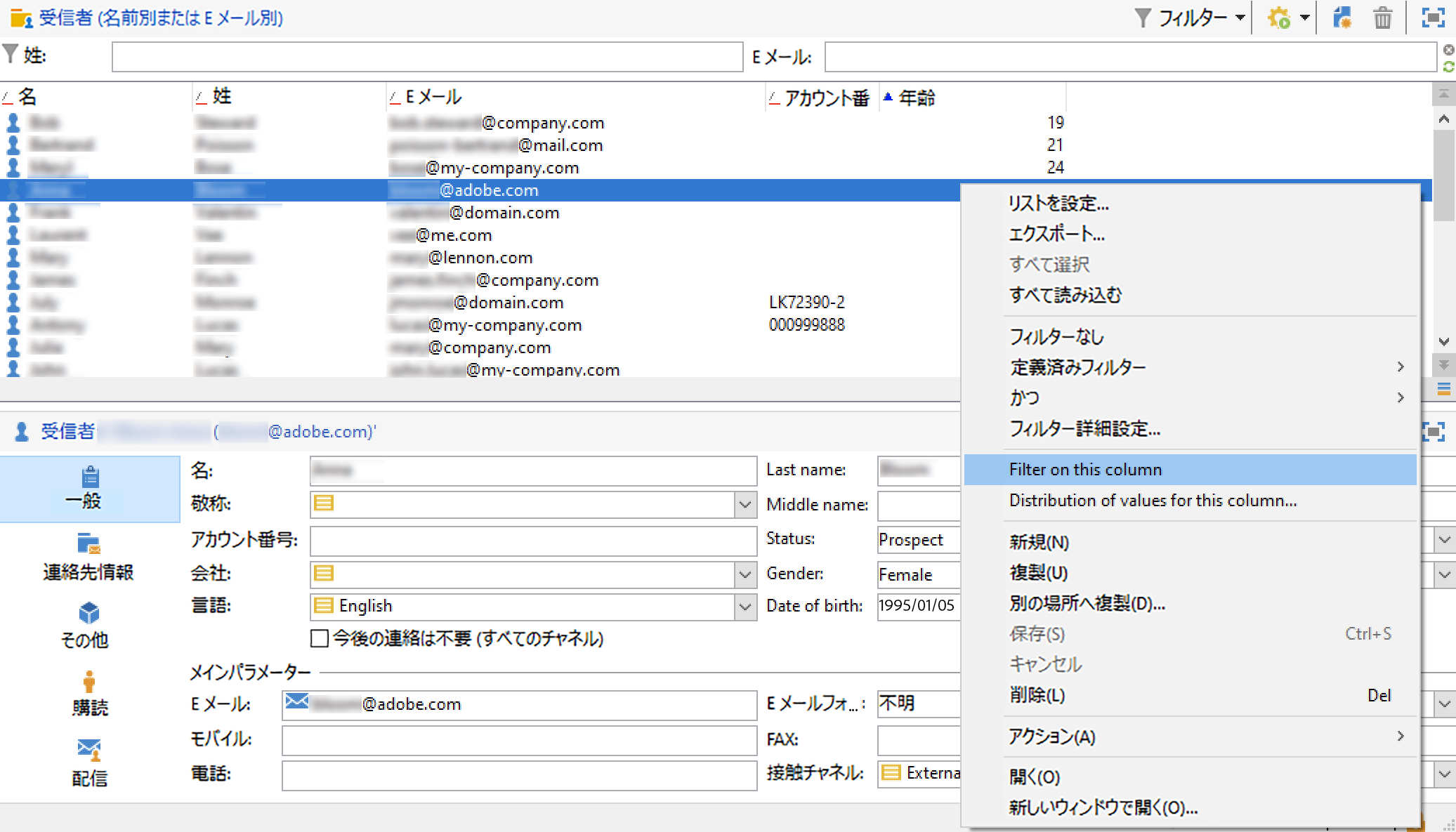Open the 購読 subscriptions icon
This screenshot has width=1456, height=832.
(88, 682)
